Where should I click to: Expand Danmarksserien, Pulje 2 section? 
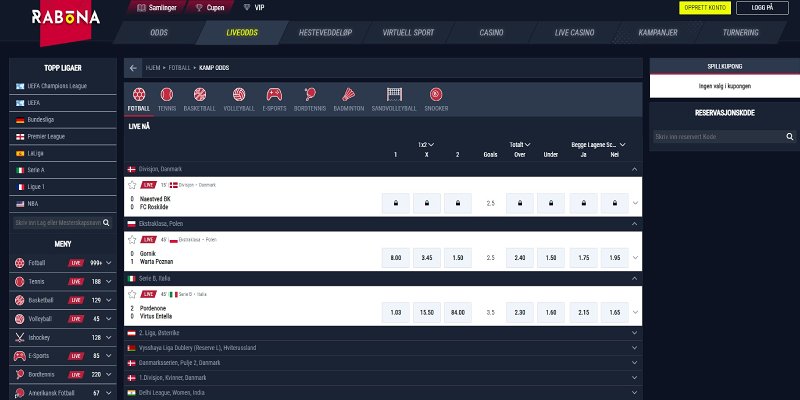pyautogui.click(x=634, y=363)
